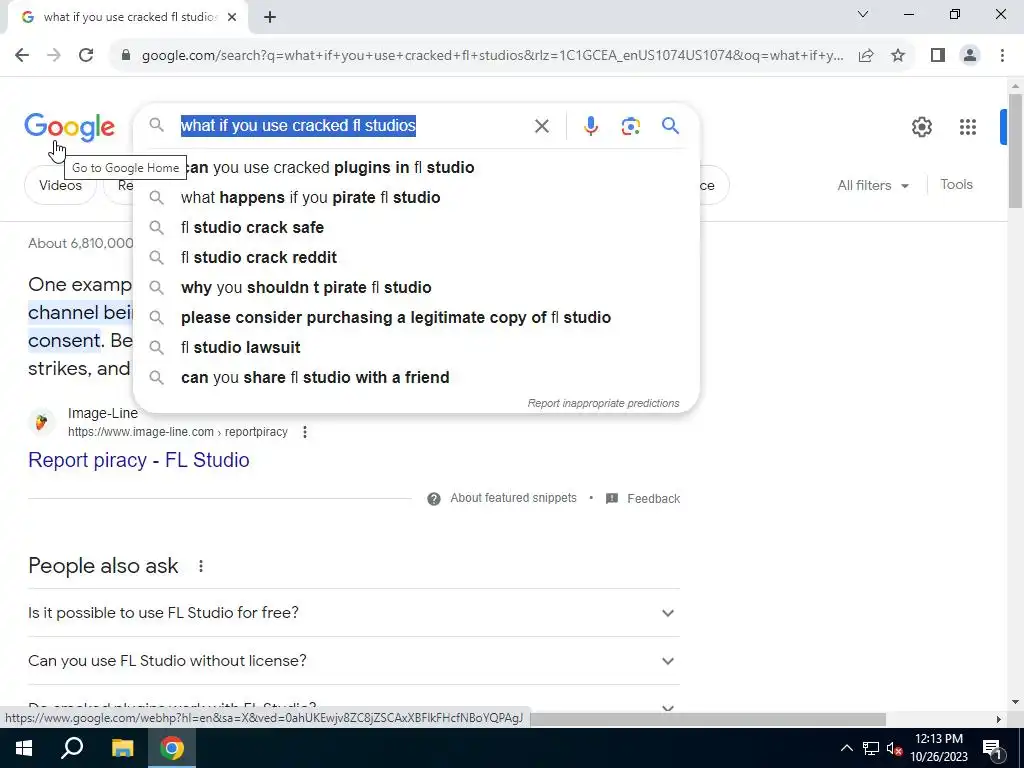This screenshot has width=1024, height=768.
Task: Expand 'Is it possible to use FL Studio for free?'
Action: pyautogui.click(x=354, y=613)
